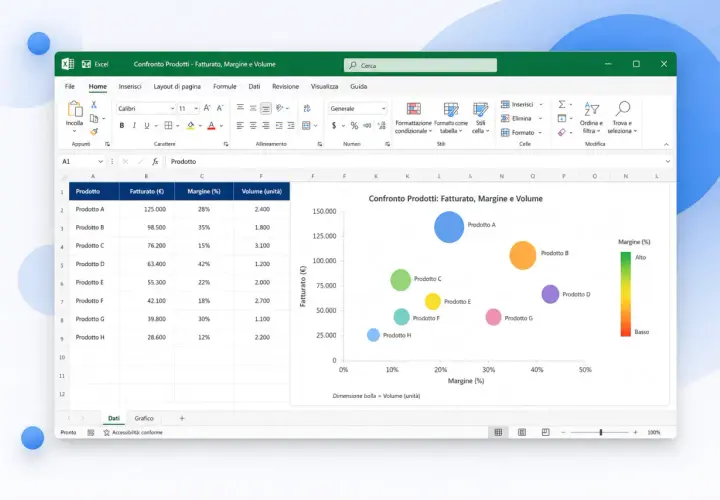Align text to the right

266,125
